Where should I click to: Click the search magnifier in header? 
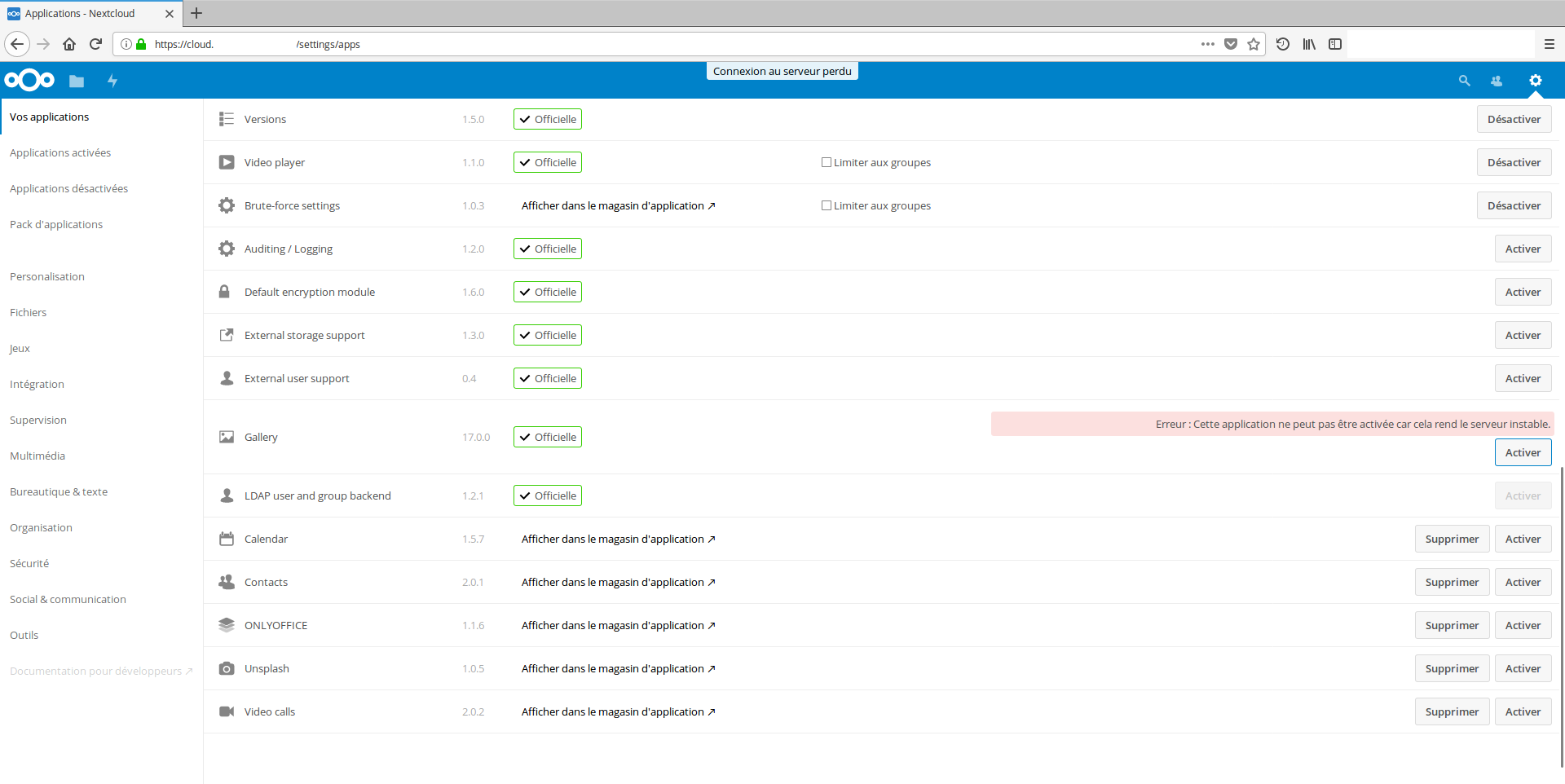[x=1464, y=81]
